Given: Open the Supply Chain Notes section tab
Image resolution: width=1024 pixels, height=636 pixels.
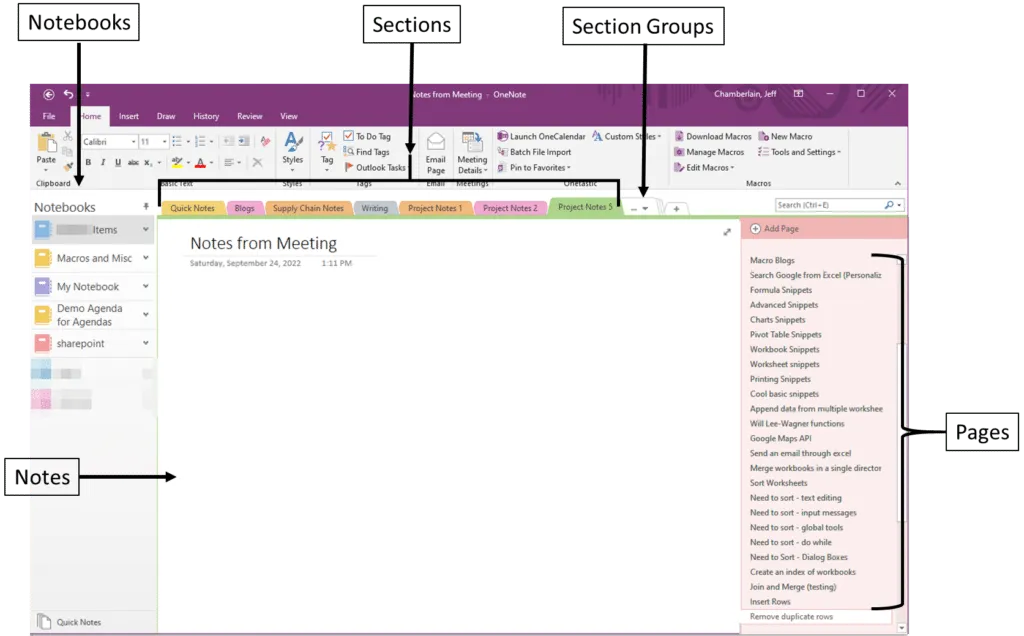Looking at the screenshot, I should [x=308, y=208].
